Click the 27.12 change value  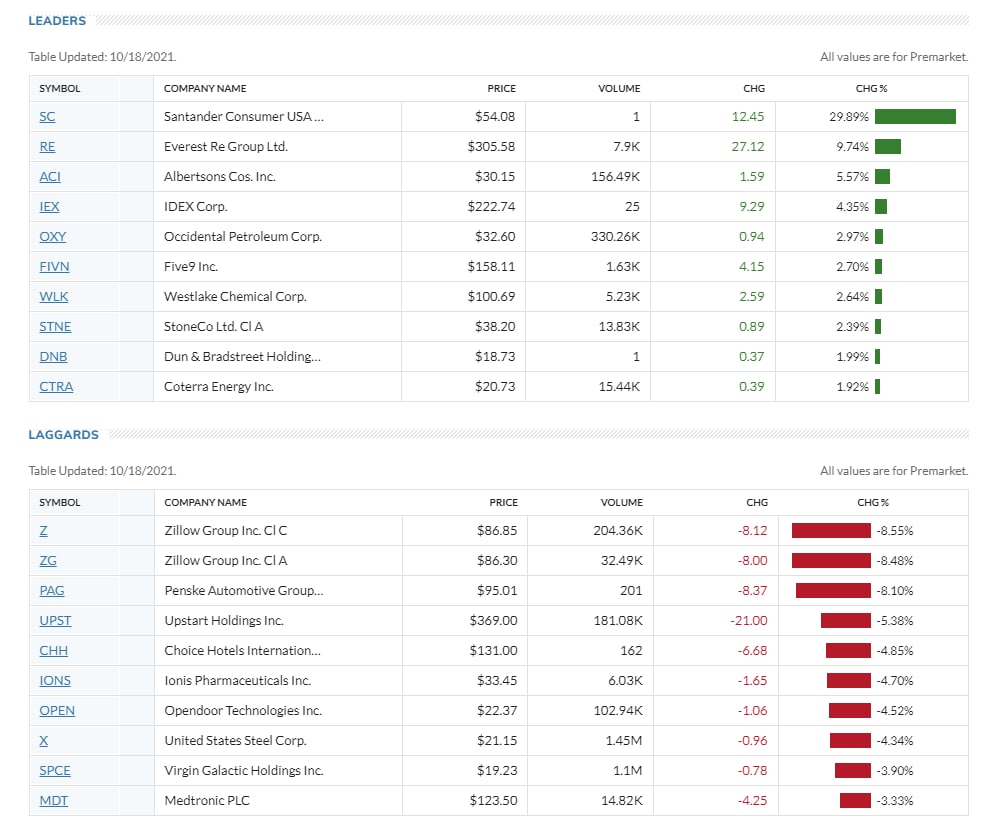[748, 147]
